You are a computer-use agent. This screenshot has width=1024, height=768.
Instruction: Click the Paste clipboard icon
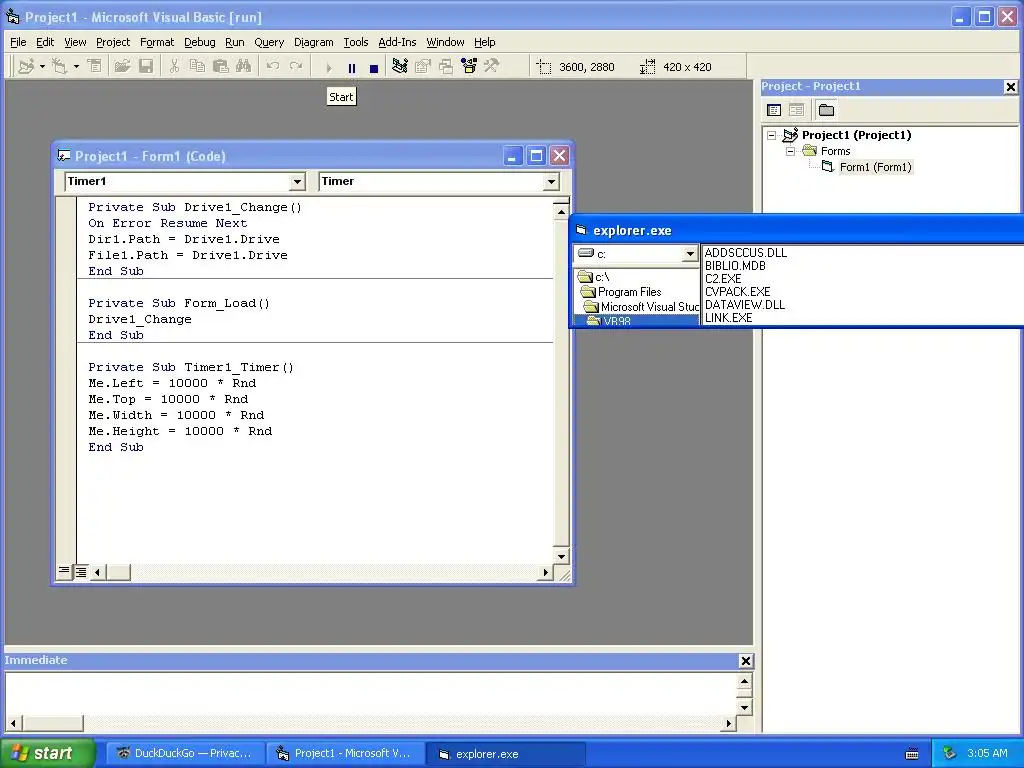click(x=221, y=67)
